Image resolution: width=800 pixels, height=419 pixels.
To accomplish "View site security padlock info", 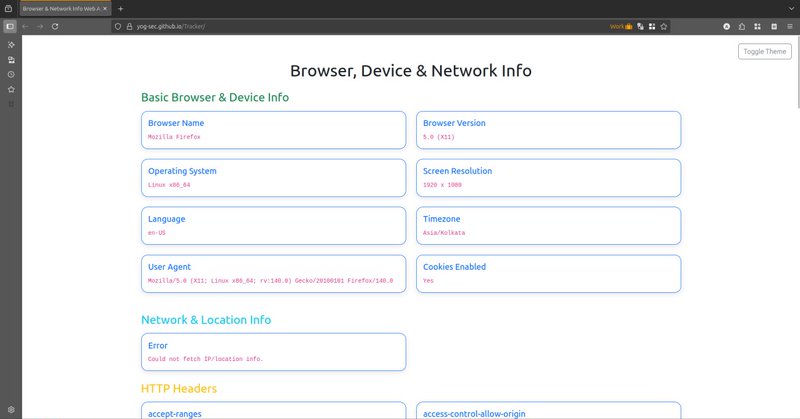I will tap(129, 27).
